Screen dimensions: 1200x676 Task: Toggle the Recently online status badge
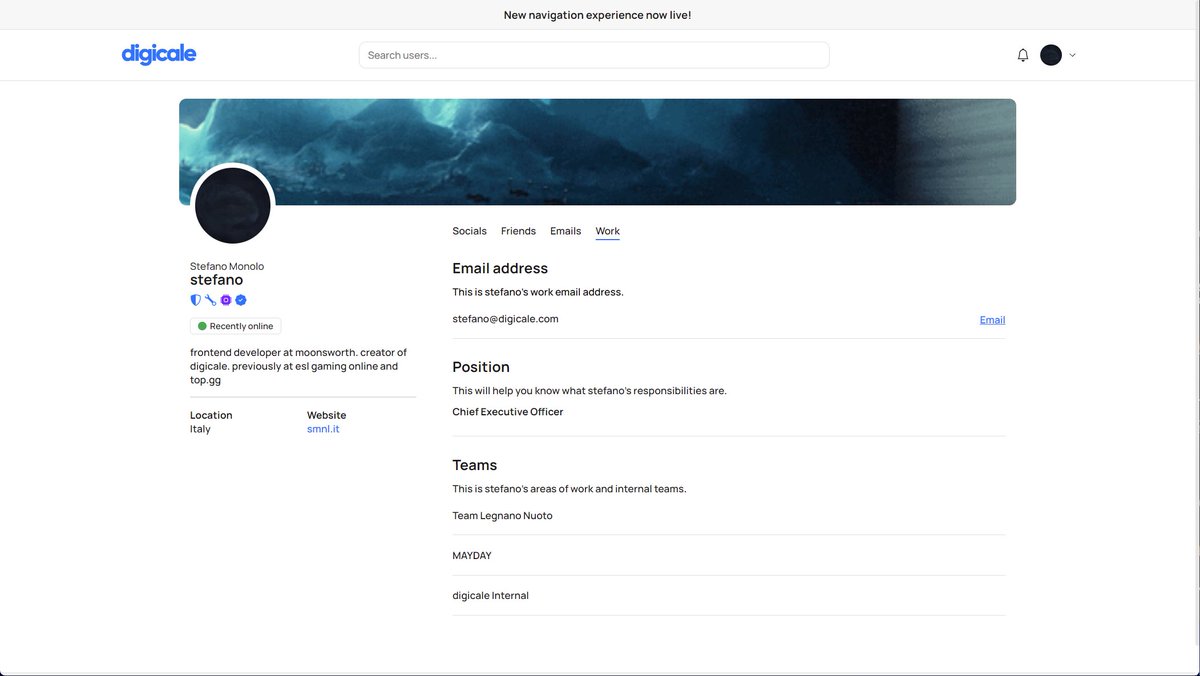coord(235,325)
